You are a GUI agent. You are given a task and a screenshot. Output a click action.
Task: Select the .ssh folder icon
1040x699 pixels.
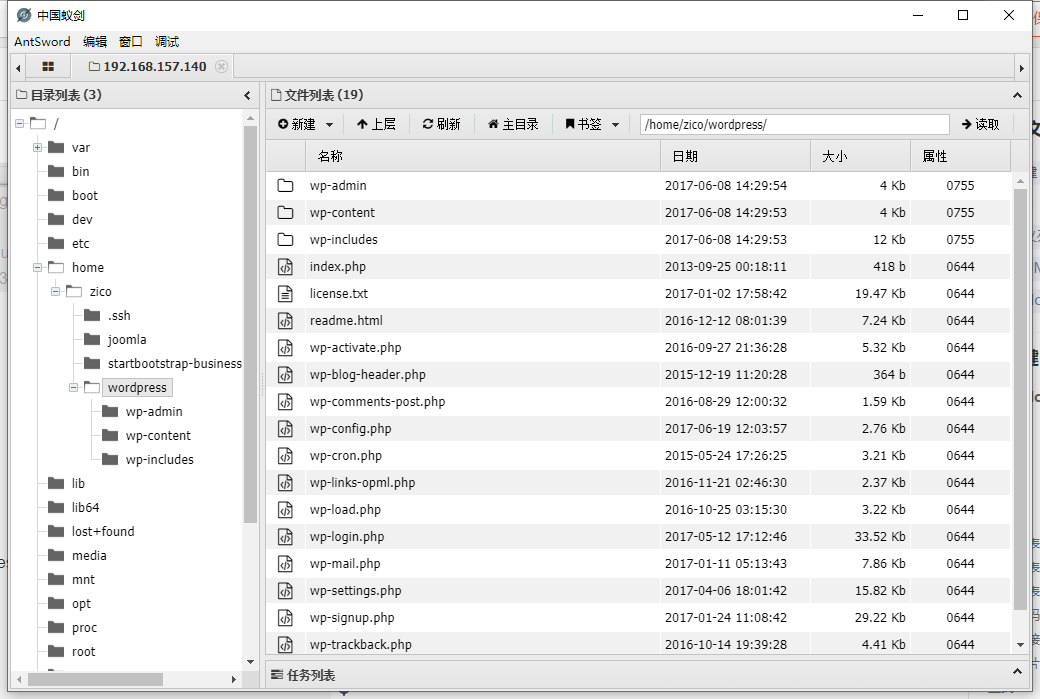(x=92, y=315)
